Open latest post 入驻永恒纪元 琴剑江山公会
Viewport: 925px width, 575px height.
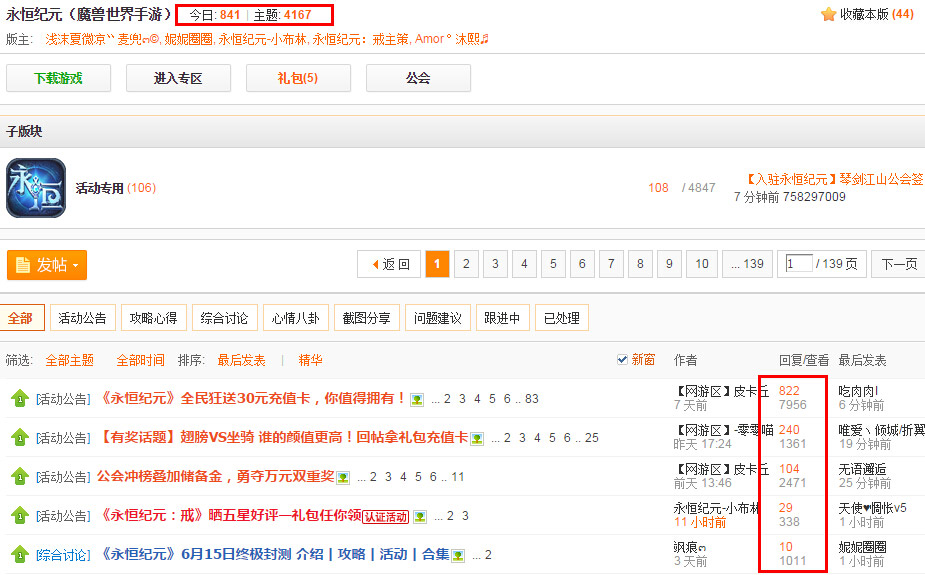832,179
